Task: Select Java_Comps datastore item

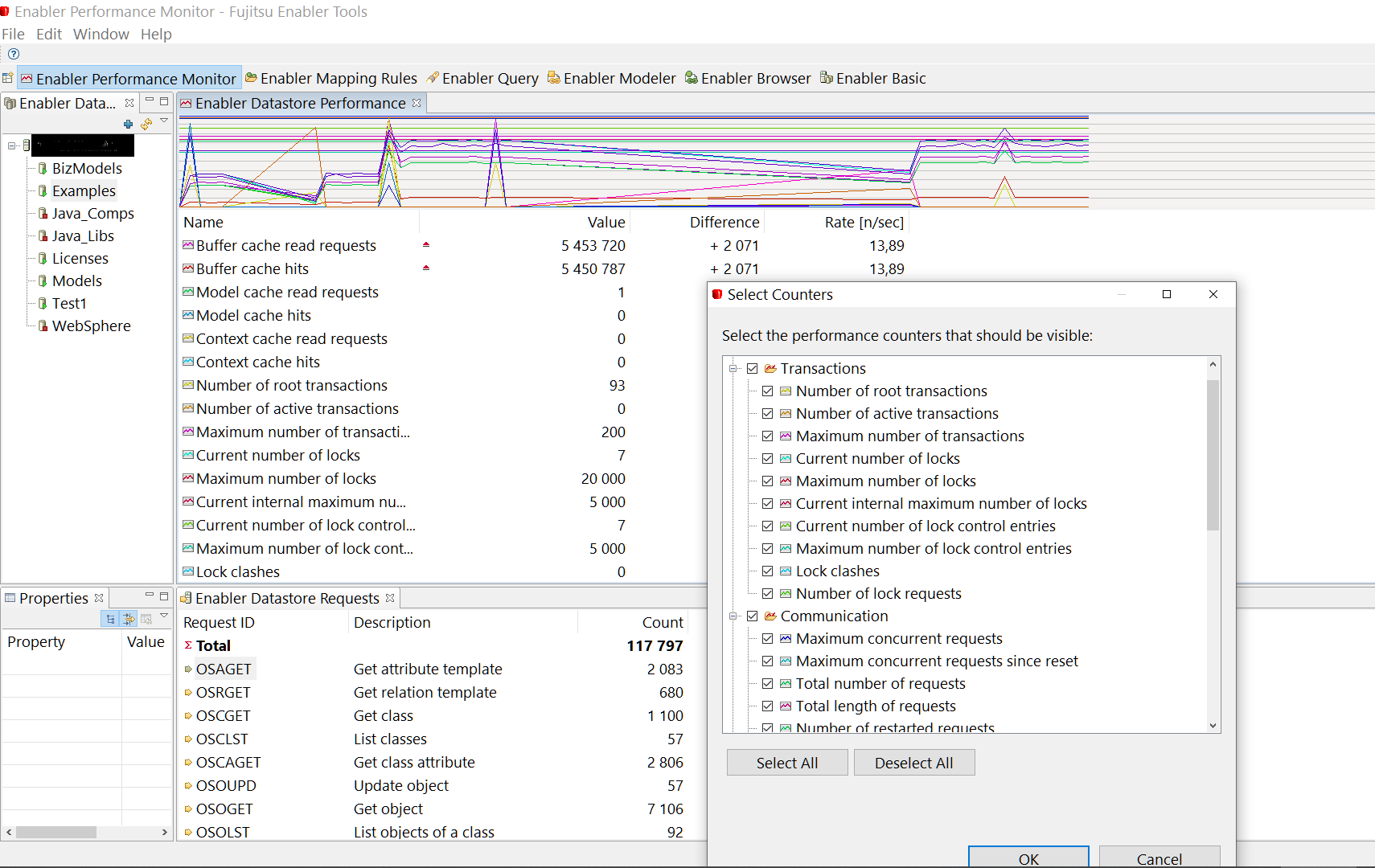Action: (93, 213)
